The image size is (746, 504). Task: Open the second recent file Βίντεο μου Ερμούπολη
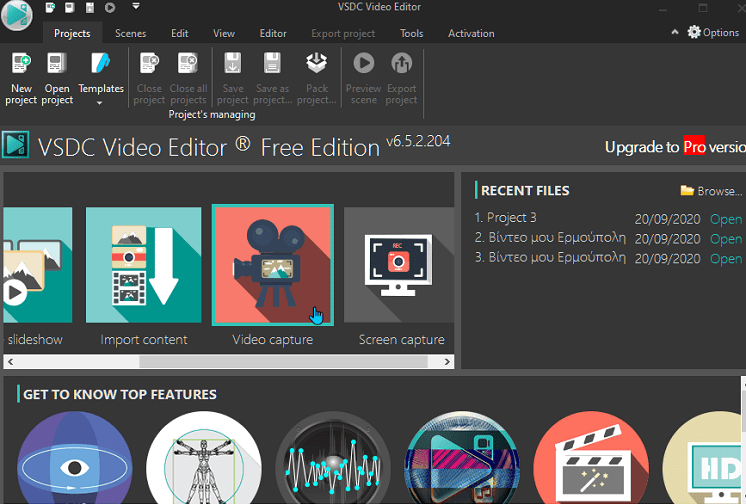point(726,239)
